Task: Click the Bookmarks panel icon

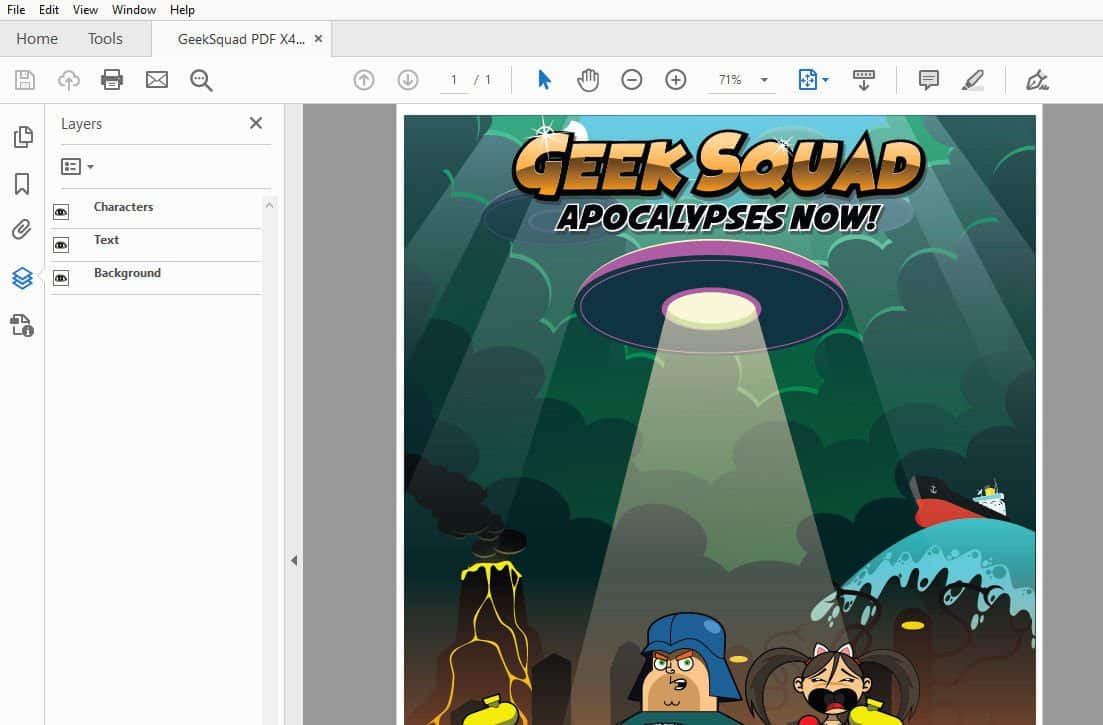Action: point(22,183)
